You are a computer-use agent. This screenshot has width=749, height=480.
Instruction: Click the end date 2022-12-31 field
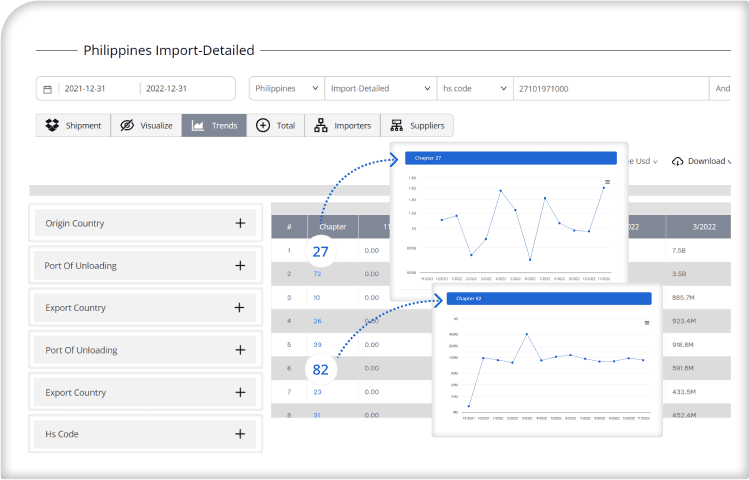coord(166,89)
